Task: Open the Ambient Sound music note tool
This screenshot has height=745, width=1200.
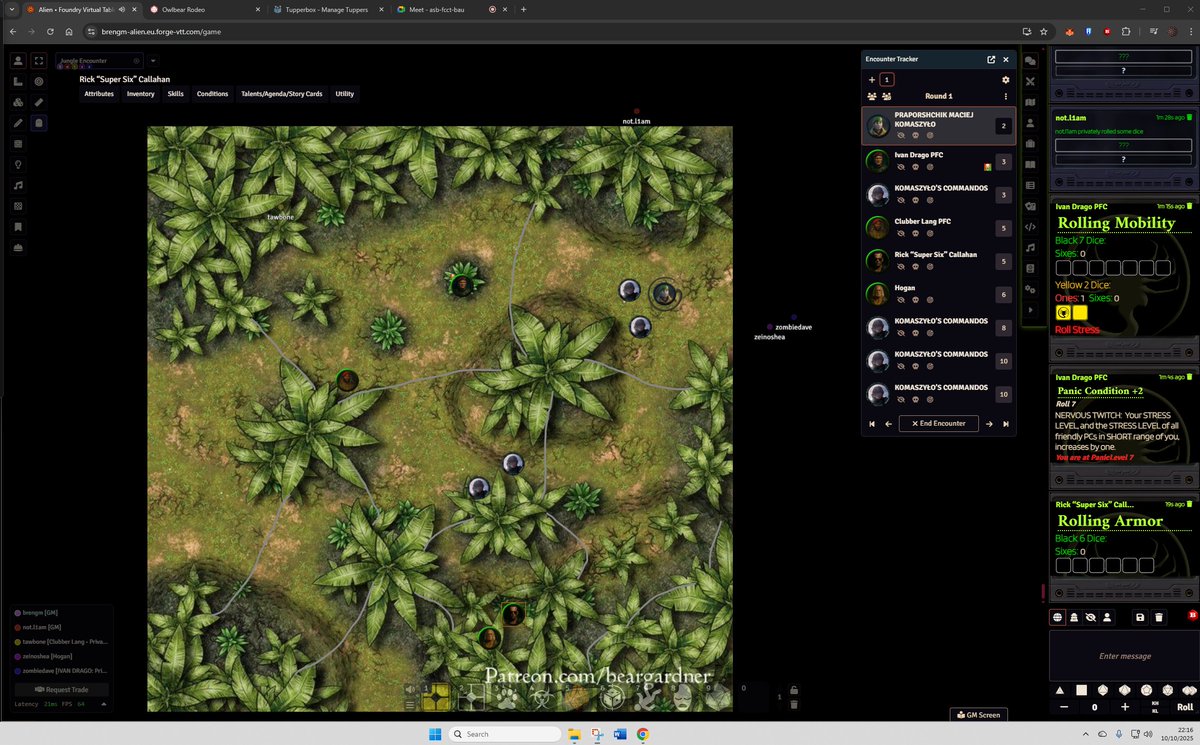Action: (18, 186)
